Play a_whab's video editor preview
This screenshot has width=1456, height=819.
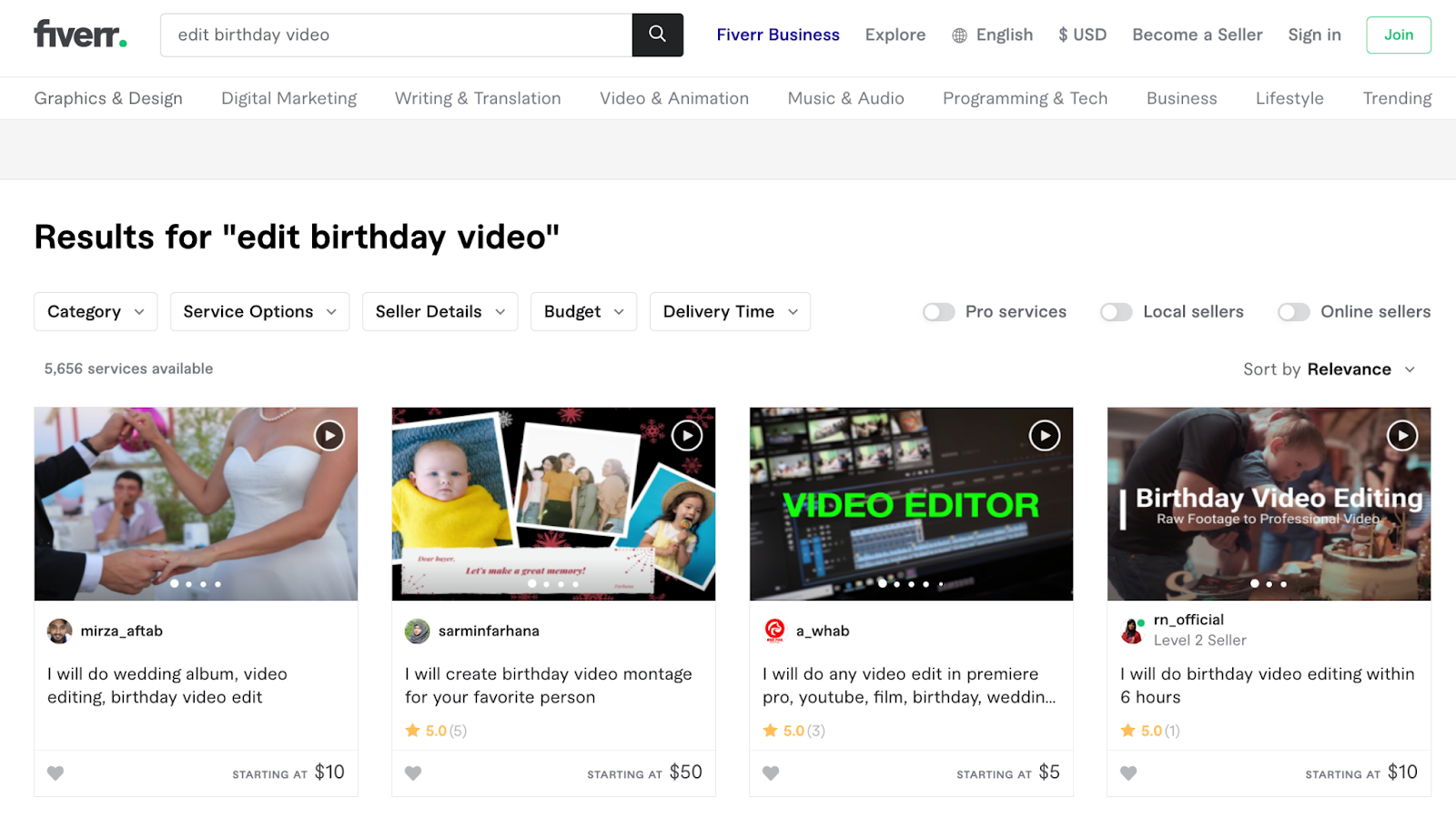pos(1045,436)
